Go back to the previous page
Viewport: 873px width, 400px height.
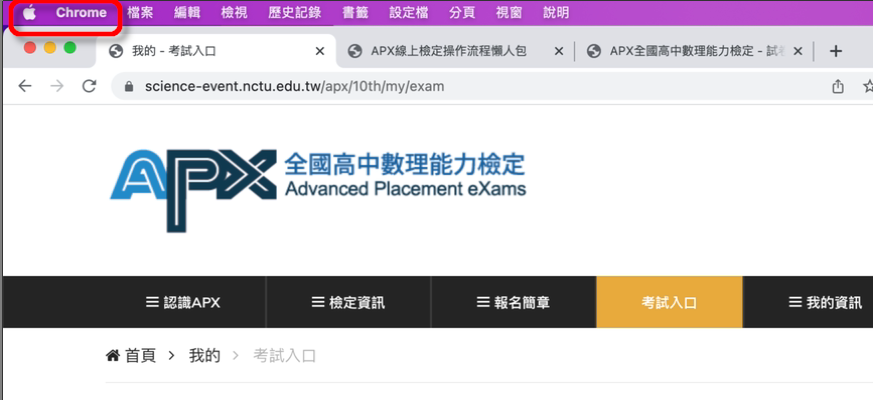tap(24, 86)
